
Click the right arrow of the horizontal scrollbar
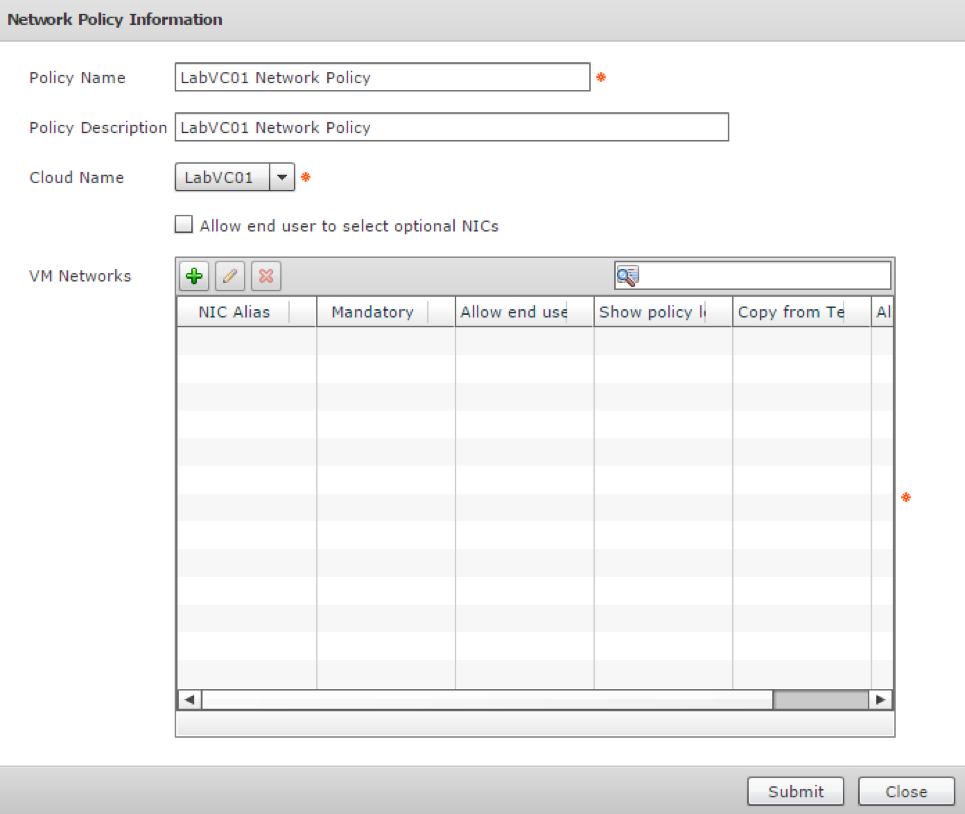[x=880, y=700]
